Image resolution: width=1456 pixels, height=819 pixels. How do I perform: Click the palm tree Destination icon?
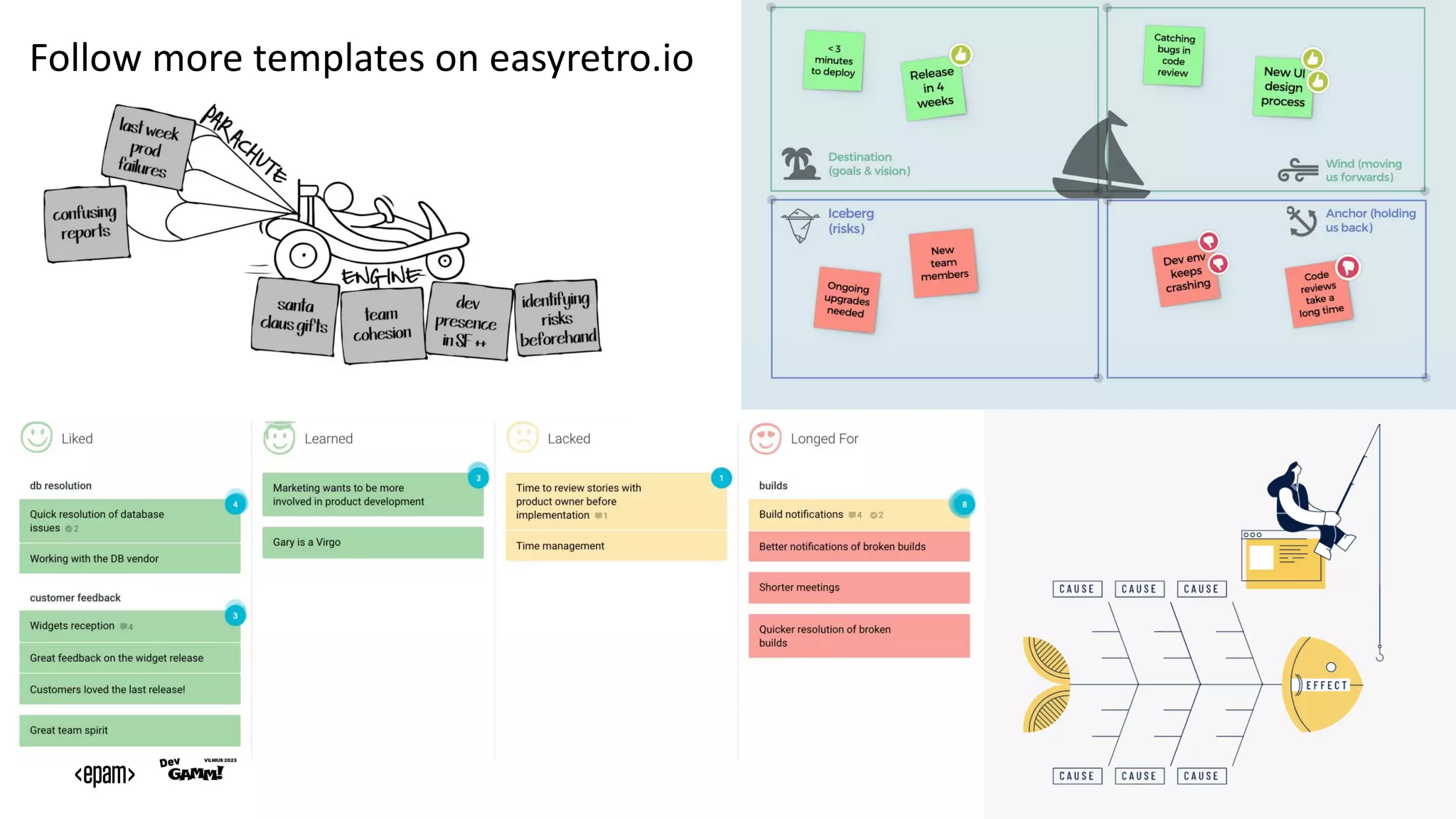[x=800, y=164]
